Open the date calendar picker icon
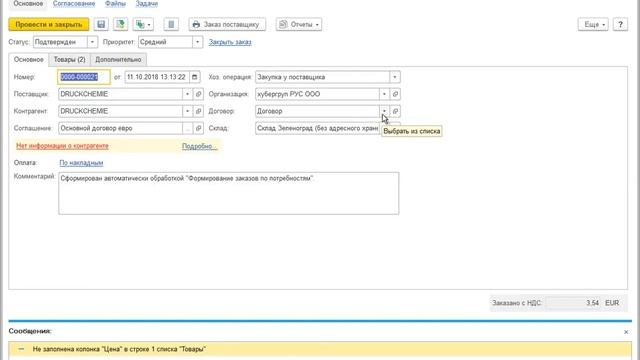 pos(195,77)
